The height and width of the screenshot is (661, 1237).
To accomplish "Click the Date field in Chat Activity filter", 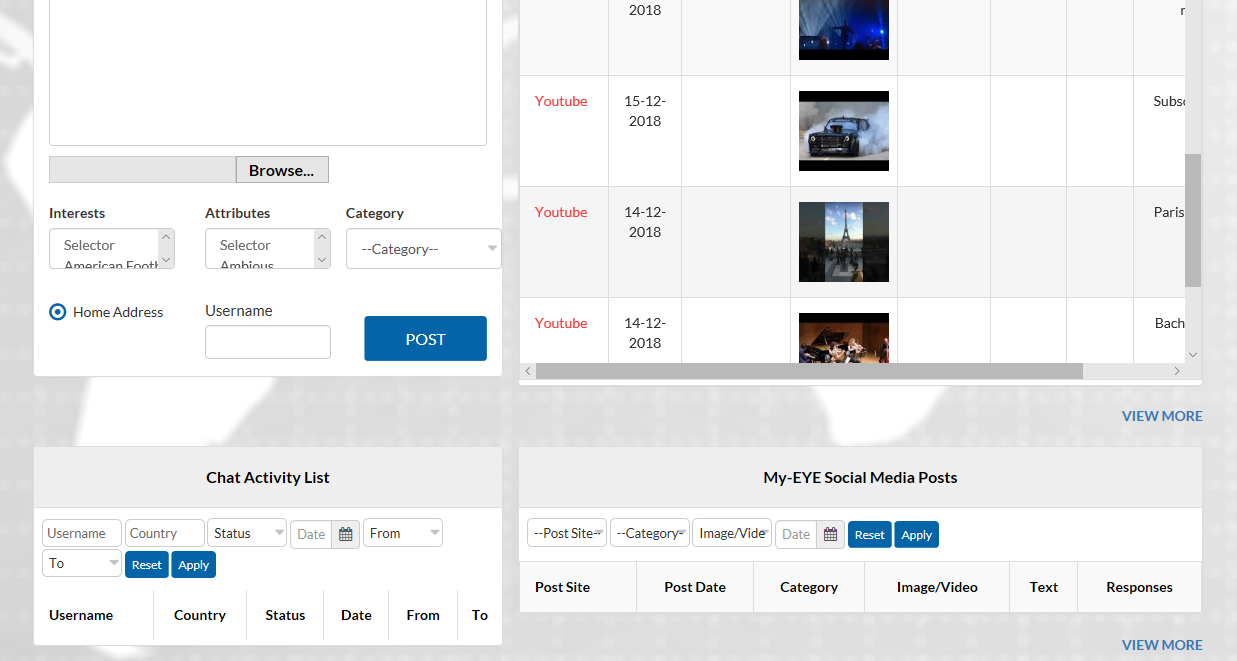I will click(x=311, y=534).
